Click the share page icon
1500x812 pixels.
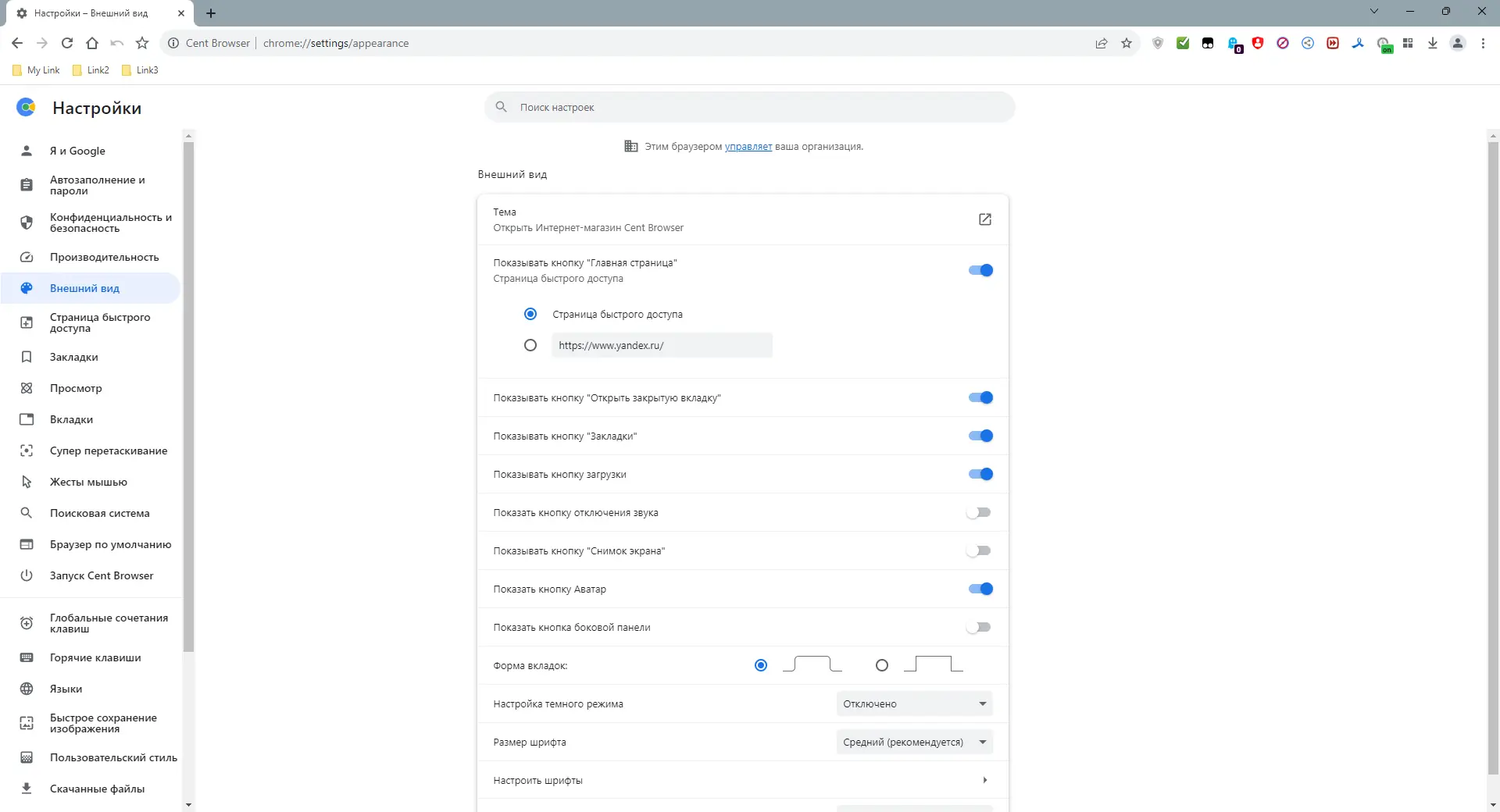pos(1102,44)
